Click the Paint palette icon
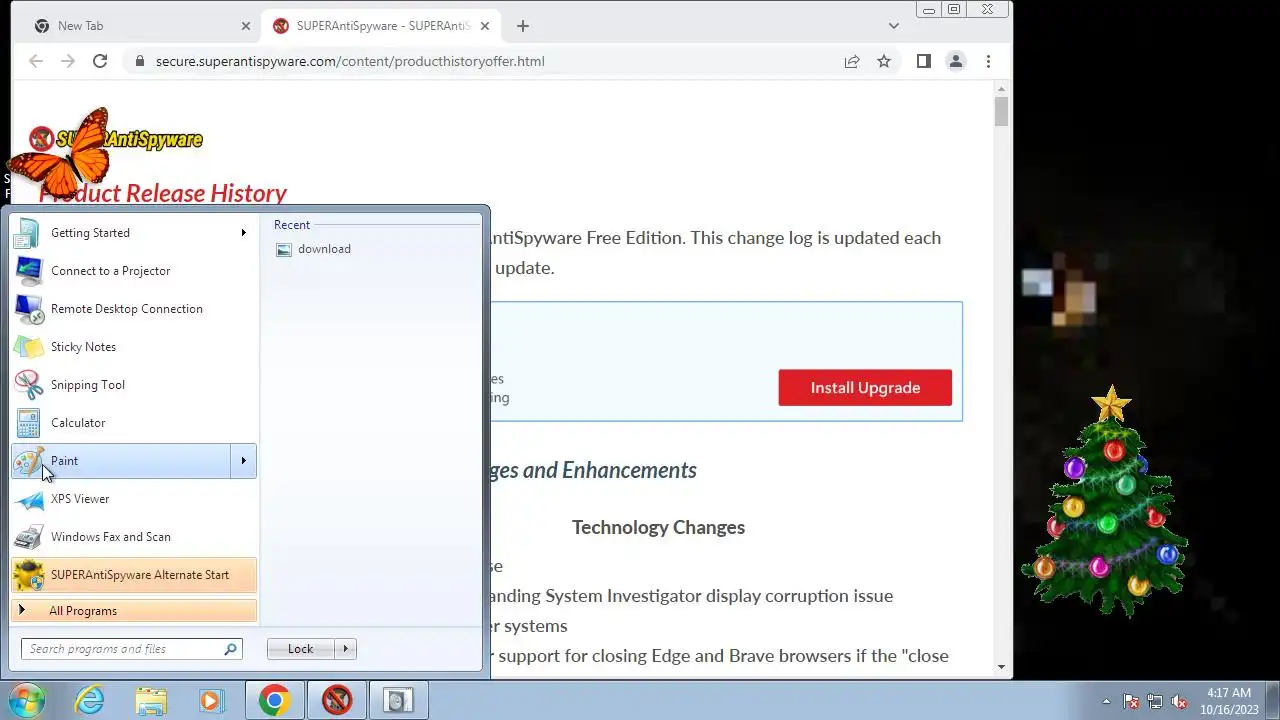This screenshot has width=1280, height=720. tap(28, 461)
